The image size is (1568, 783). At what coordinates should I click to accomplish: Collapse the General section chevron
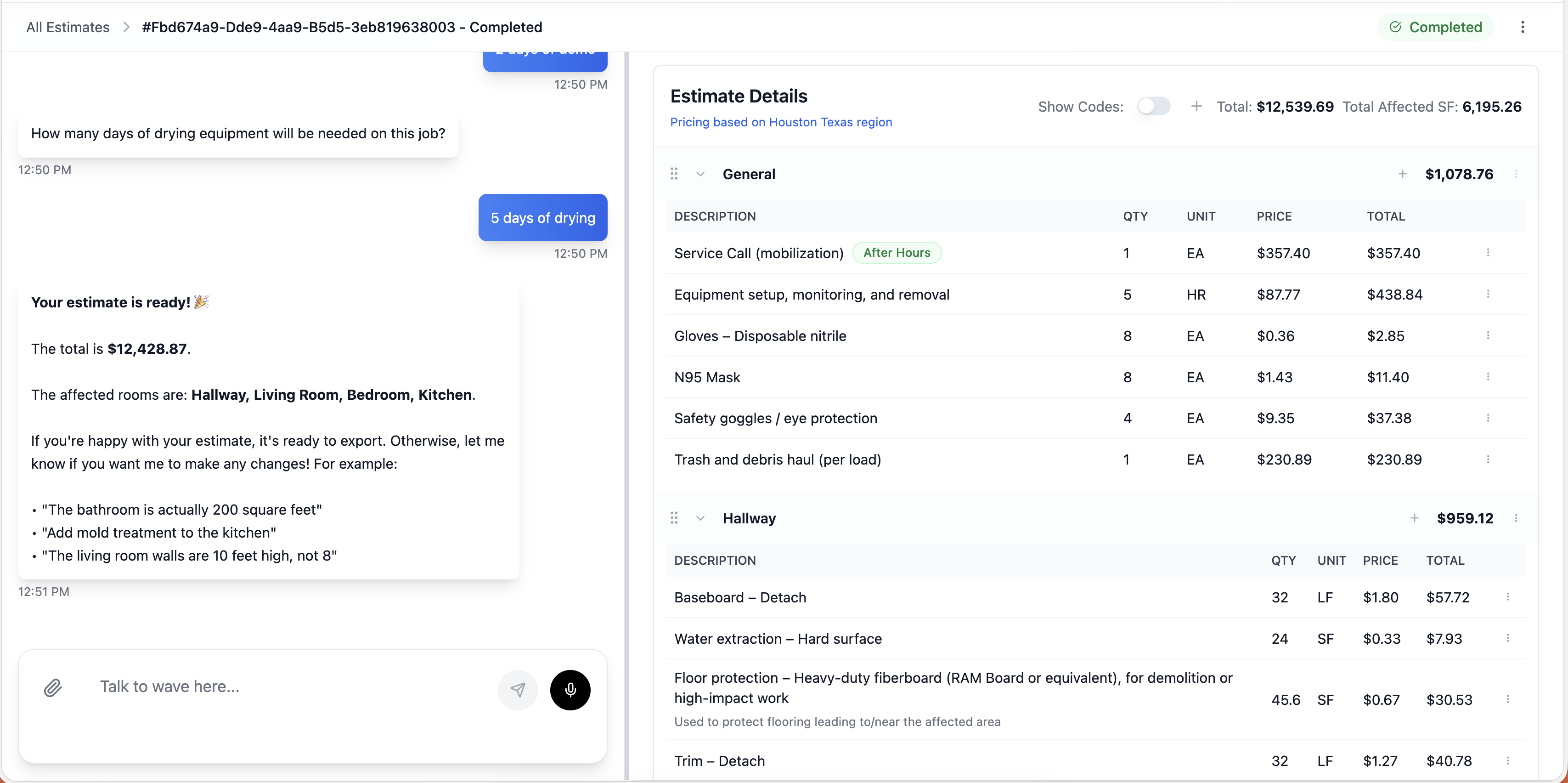[x=700, y=174]
